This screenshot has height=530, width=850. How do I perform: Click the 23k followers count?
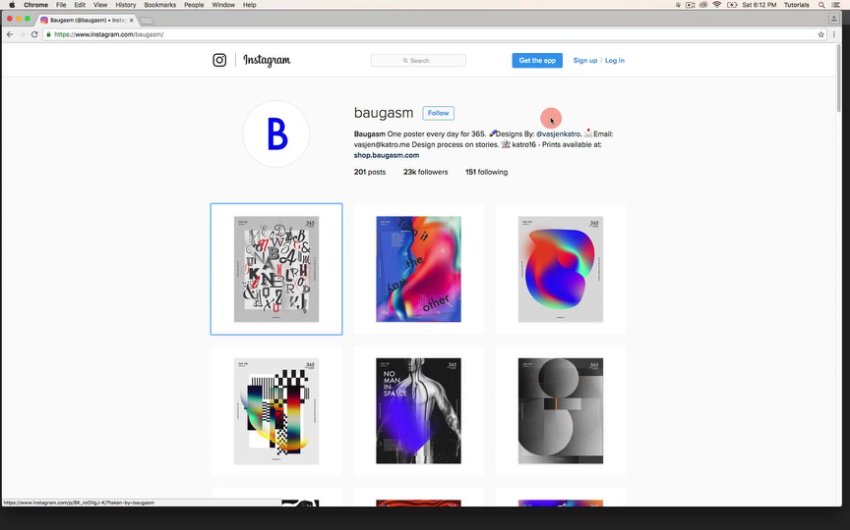click(426, 172)
